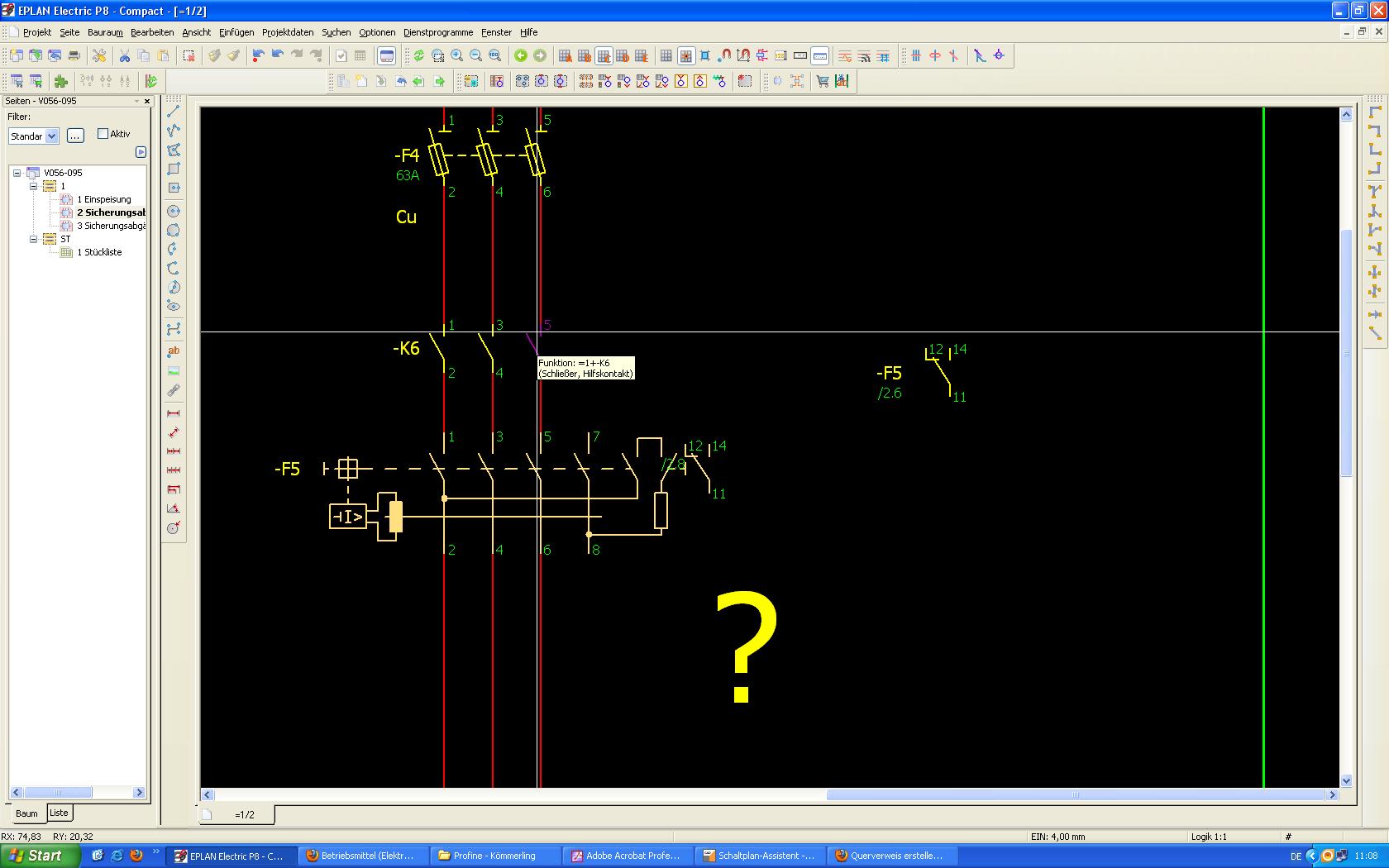Open the Seite menu
The height and width of the screenshot is (868, 1389).
pyautogui.click(x=69, y=32)
